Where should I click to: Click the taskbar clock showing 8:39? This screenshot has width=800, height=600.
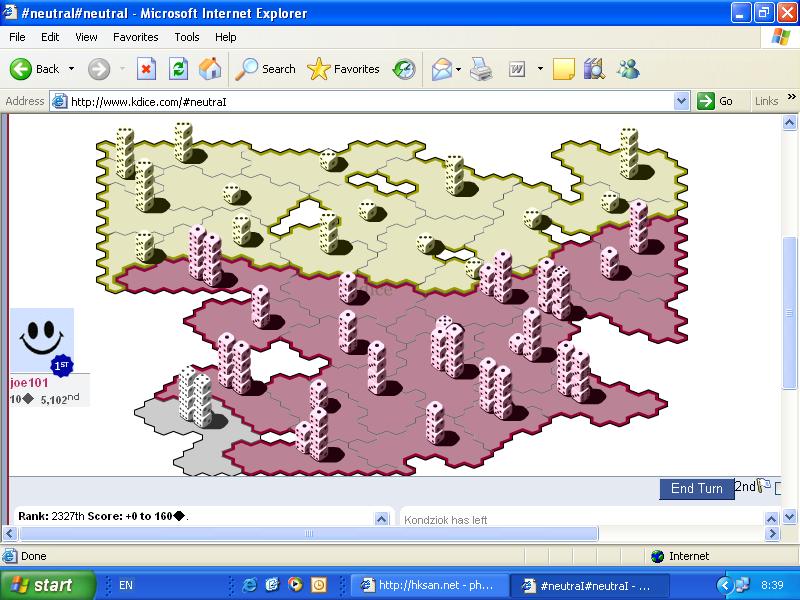[x=772, y=585]
